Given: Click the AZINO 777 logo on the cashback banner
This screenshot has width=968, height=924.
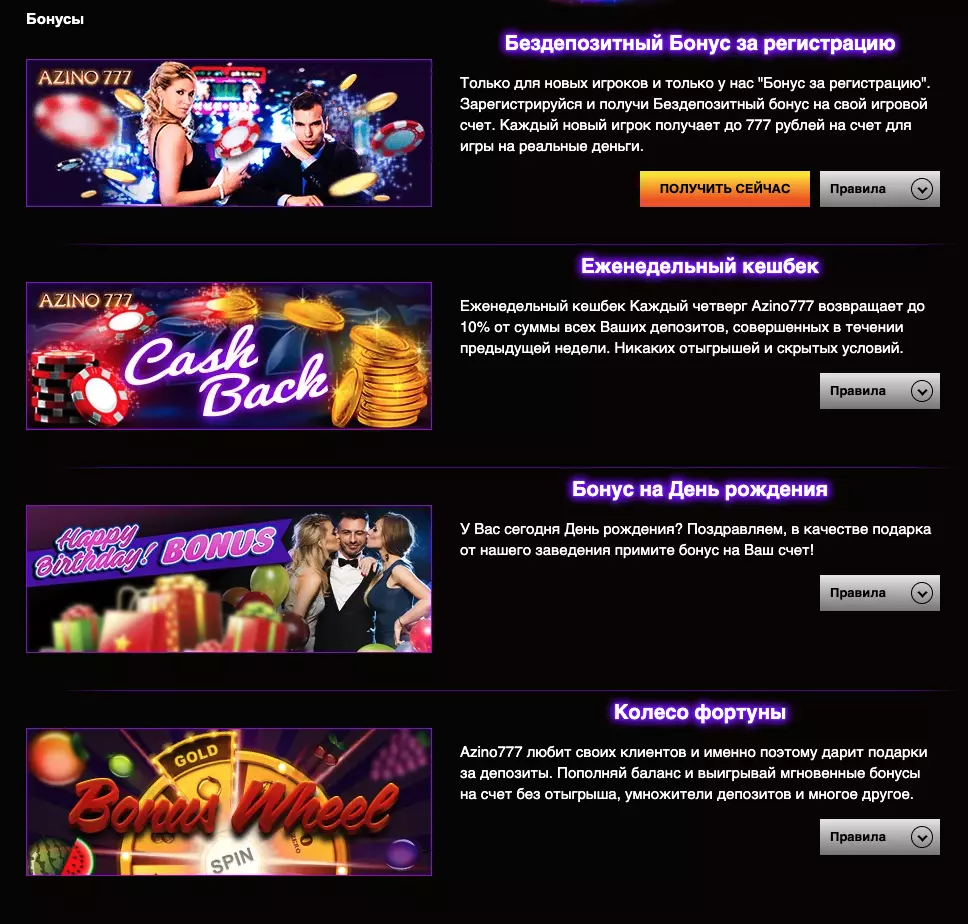Looking at the screenshot, I should click(85, 301).
